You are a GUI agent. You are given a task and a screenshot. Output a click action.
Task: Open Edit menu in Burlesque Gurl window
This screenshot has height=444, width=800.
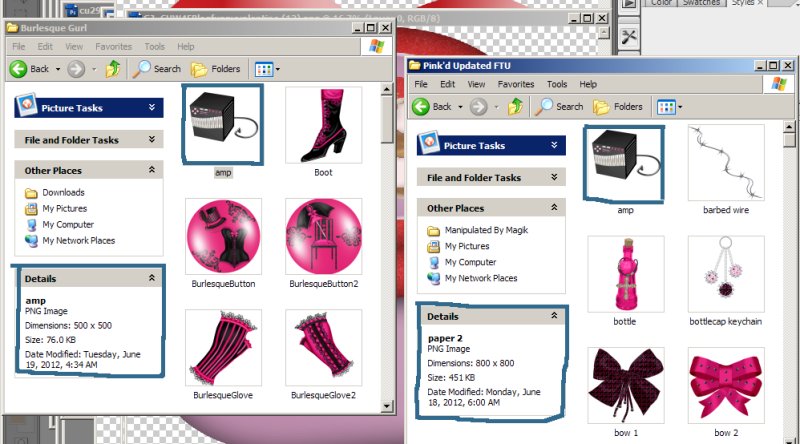tap(45, 46)
